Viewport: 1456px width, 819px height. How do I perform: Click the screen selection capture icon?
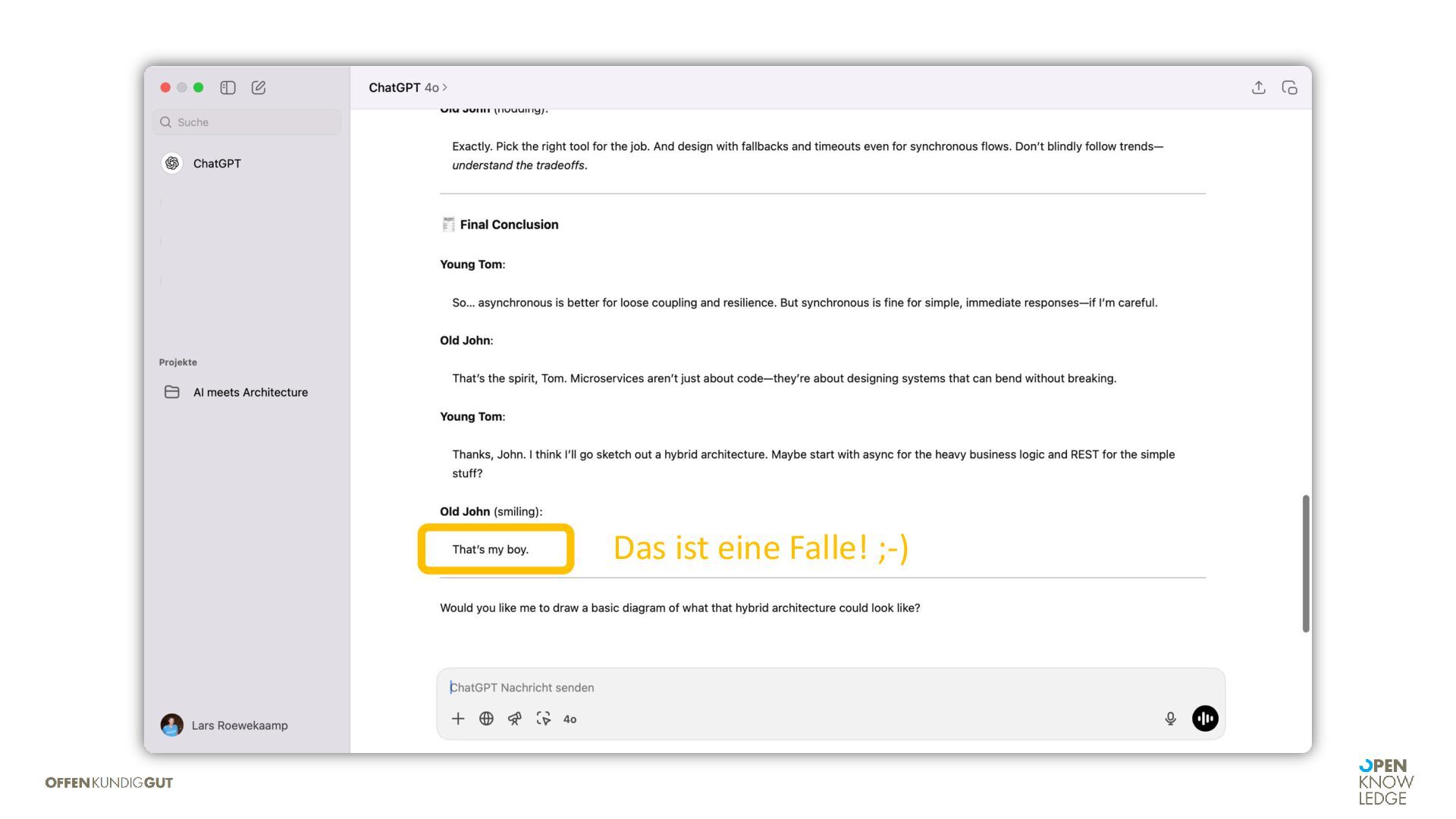[x=543, y=719]
